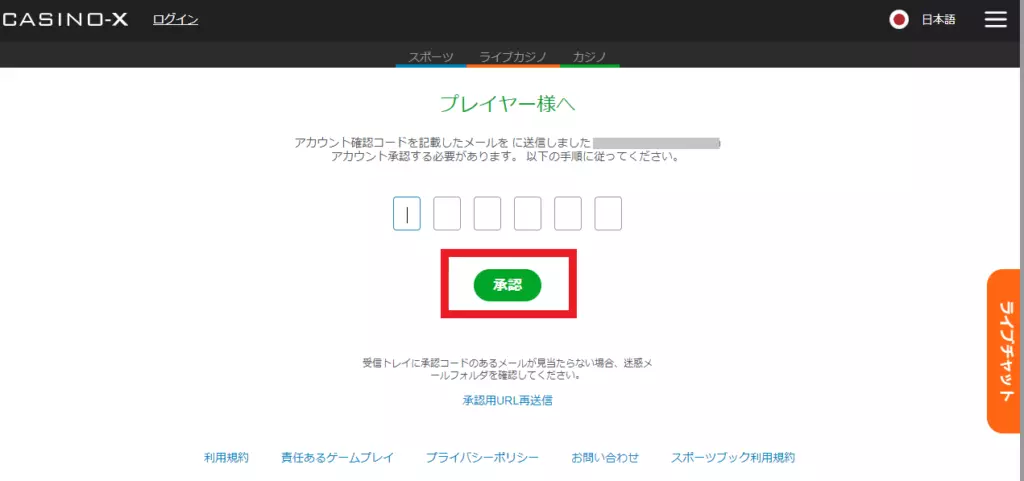This screenshot has width=1024, height=481.
Task: Focus the first verification code box
Action: (407, 213)
